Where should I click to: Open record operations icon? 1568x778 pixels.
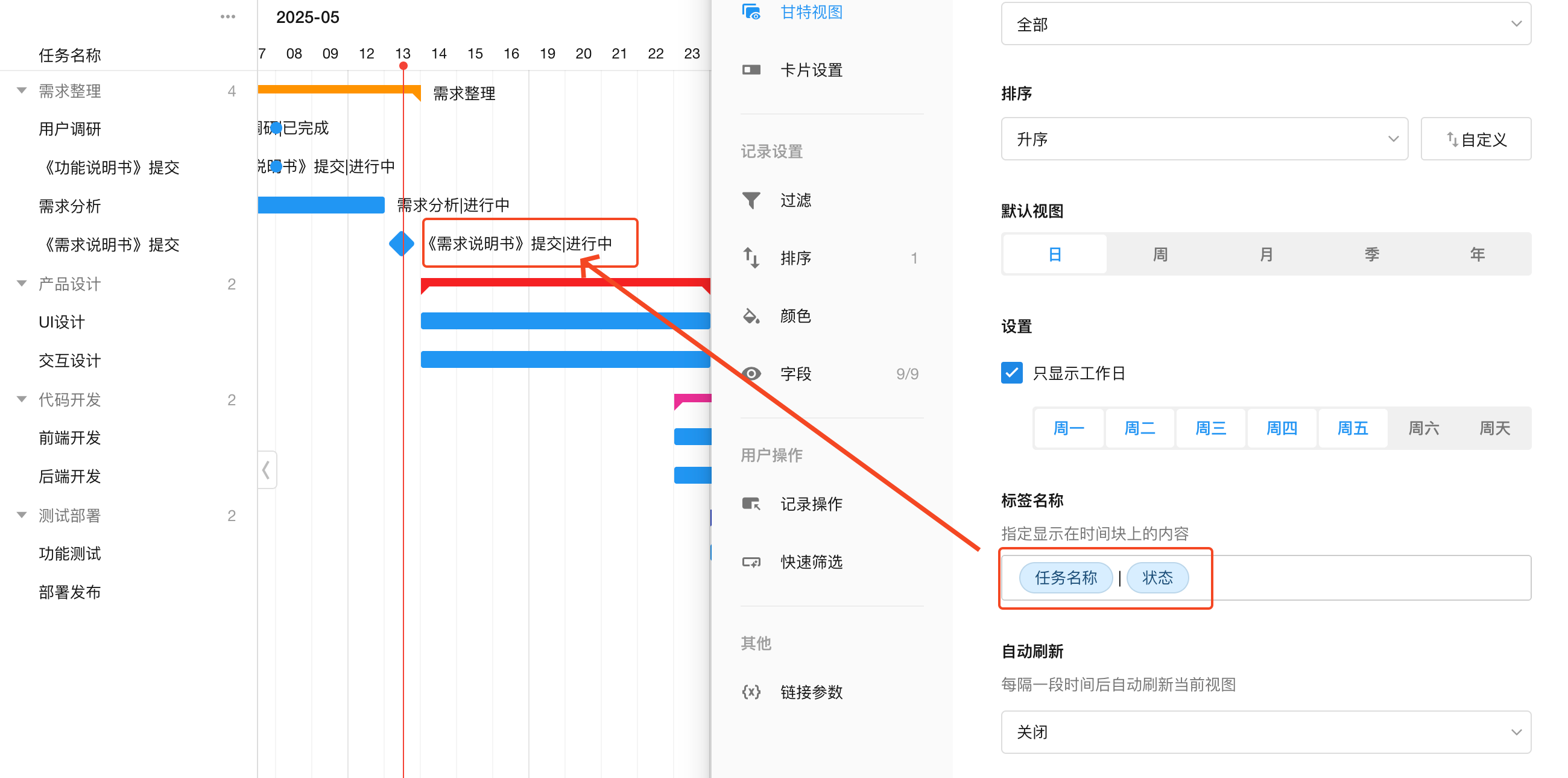[x=751, y=504]
